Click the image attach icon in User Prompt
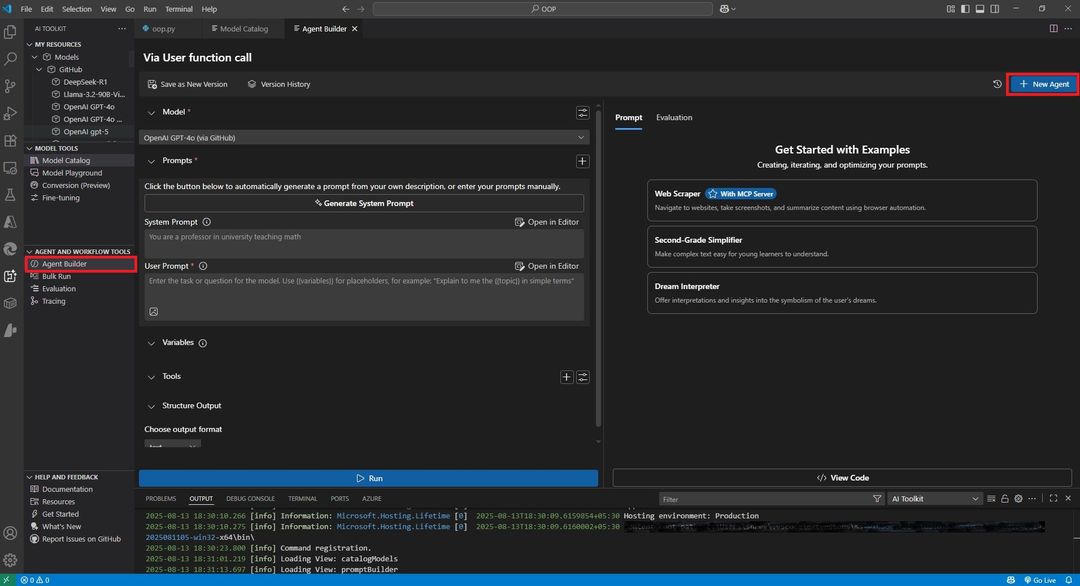The height and width of the screenshot is (586, 1080). pos(154,311)
